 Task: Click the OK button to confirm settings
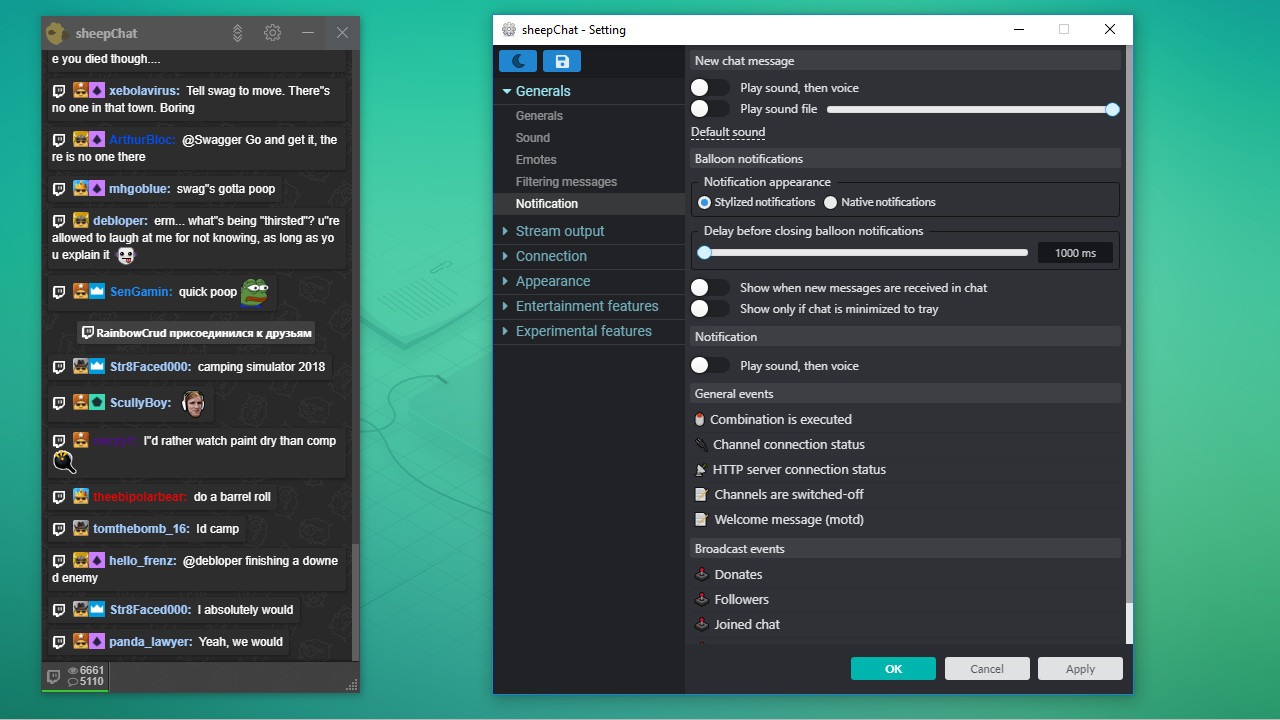click(x=892, y=668)
